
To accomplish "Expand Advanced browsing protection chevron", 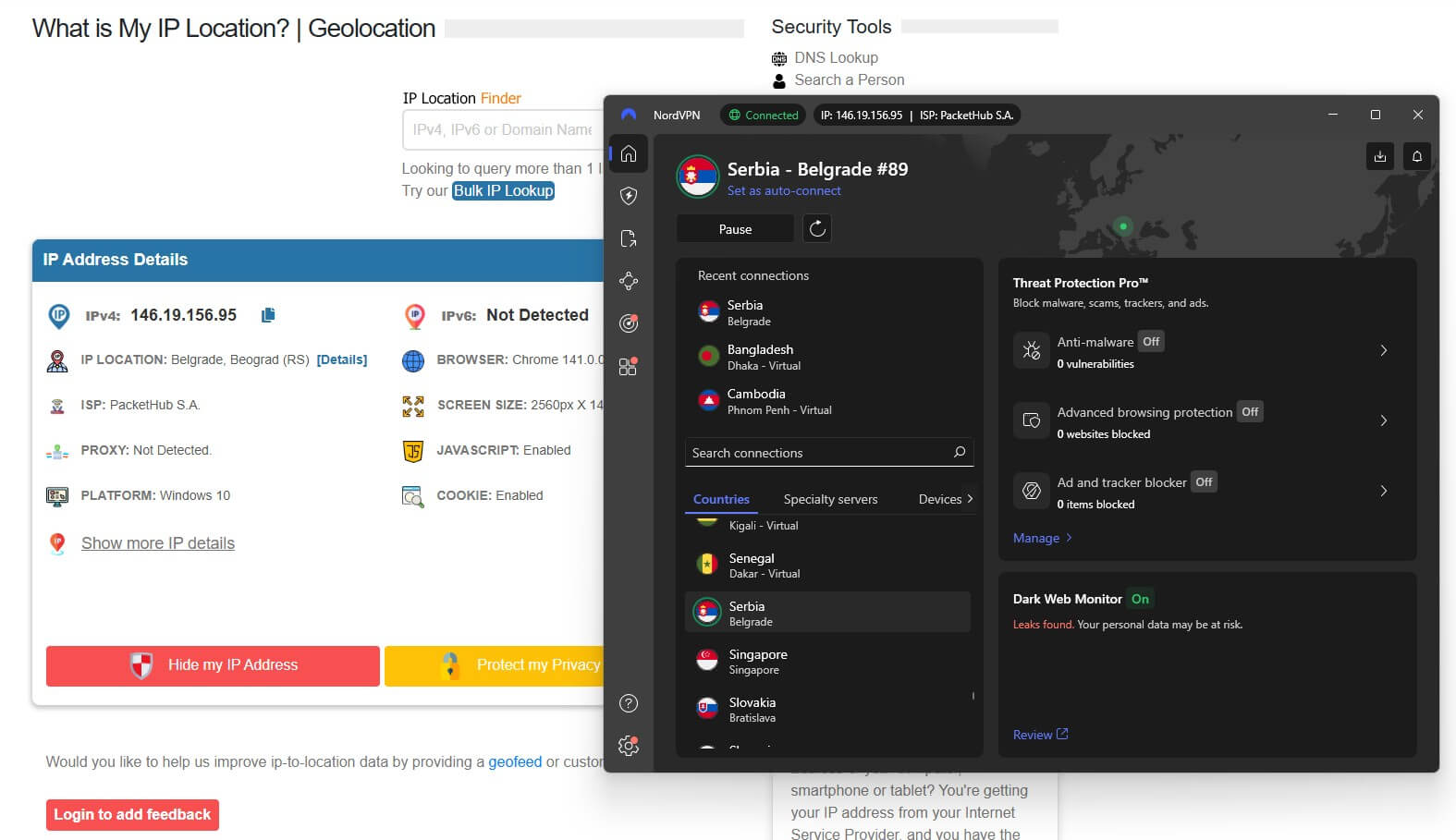I will tap(1384, 420).
